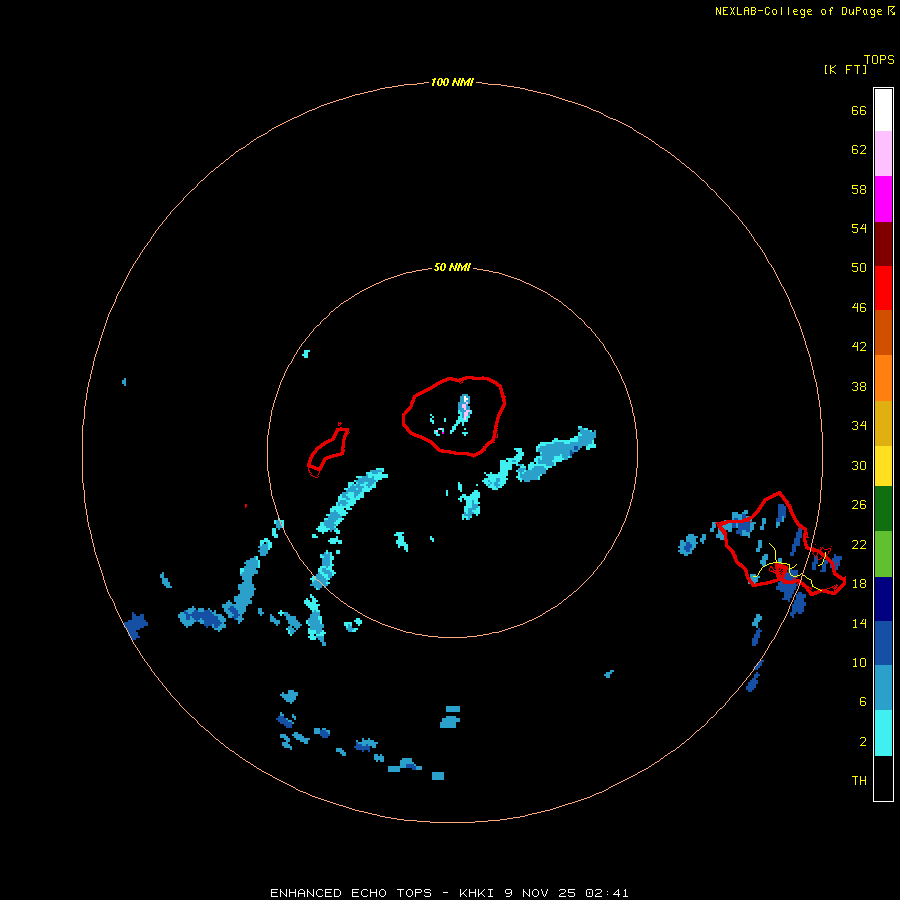The image size is (900, 900).
Task: Click the 6 legend value
Action: tap(863, 702)
